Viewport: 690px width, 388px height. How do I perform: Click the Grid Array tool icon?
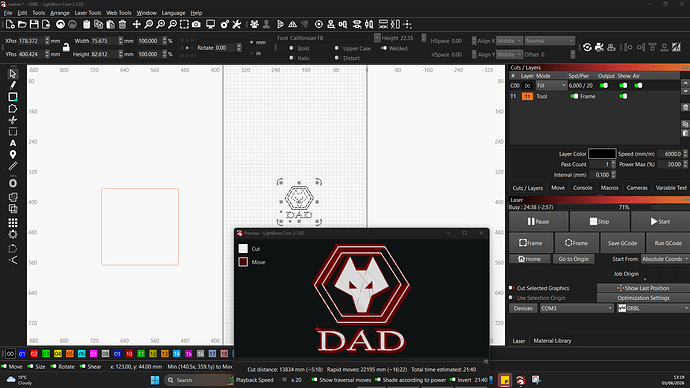click(13, 223)
